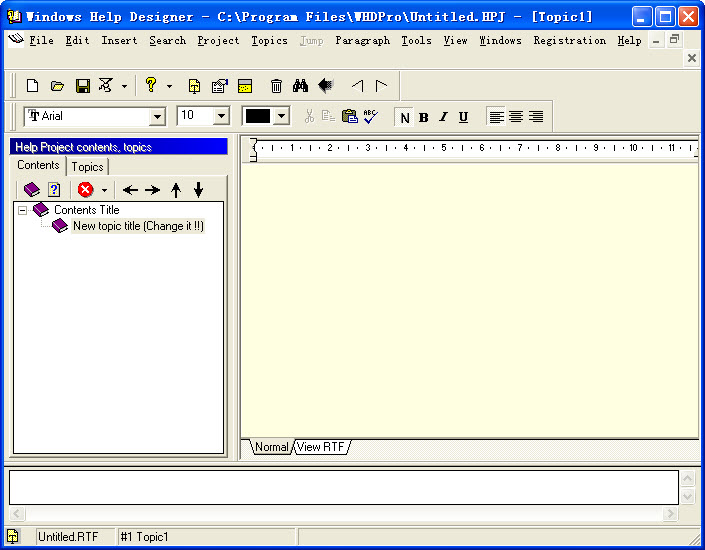Collapse the Contents Title tree node
Viewport: 705px width, 550px height.
pyautogui.click(x=22, y=210)
